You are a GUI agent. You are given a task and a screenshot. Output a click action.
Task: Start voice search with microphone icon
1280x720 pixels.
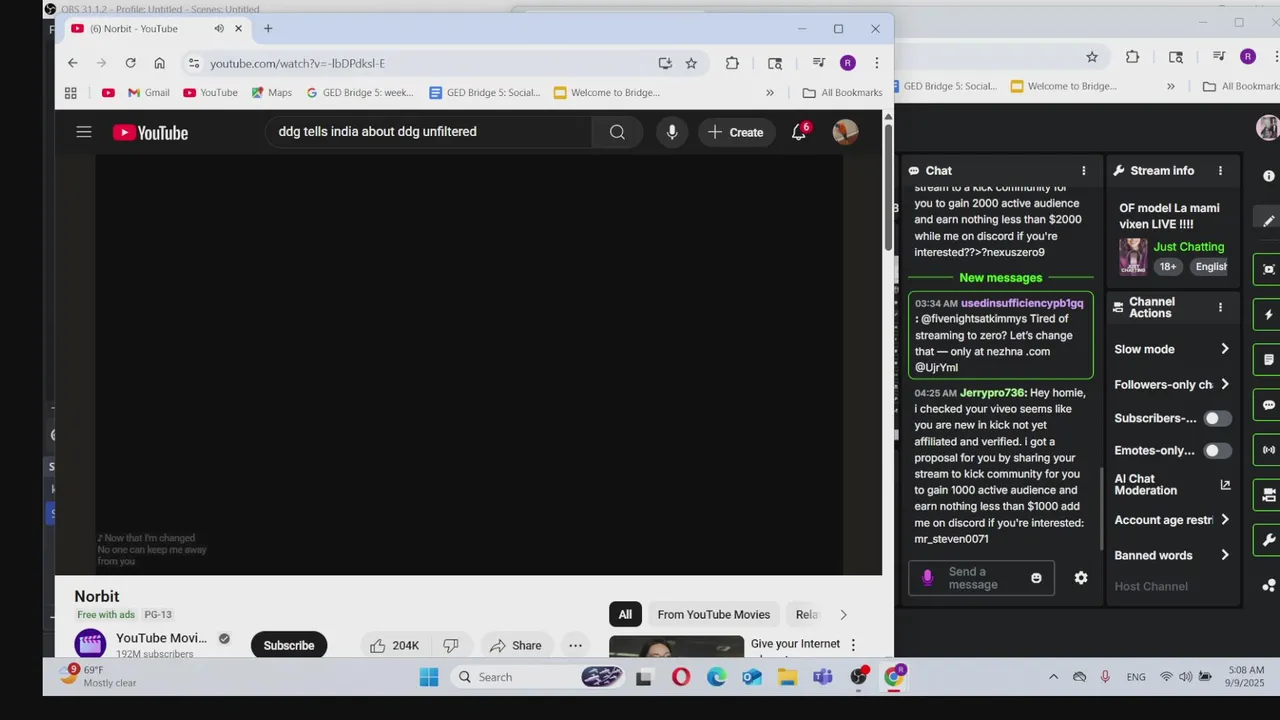(x=672, y=132)
